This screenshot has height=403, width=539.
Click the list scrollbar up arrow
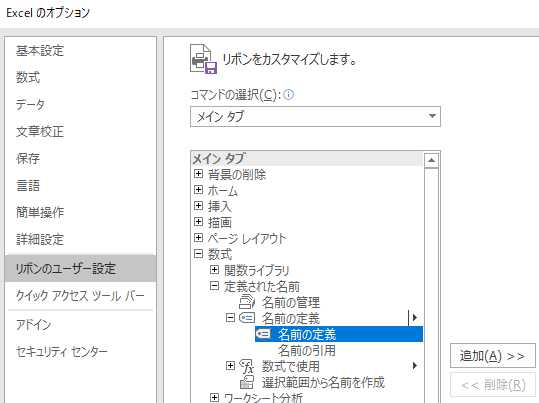(x=431, y=160)
